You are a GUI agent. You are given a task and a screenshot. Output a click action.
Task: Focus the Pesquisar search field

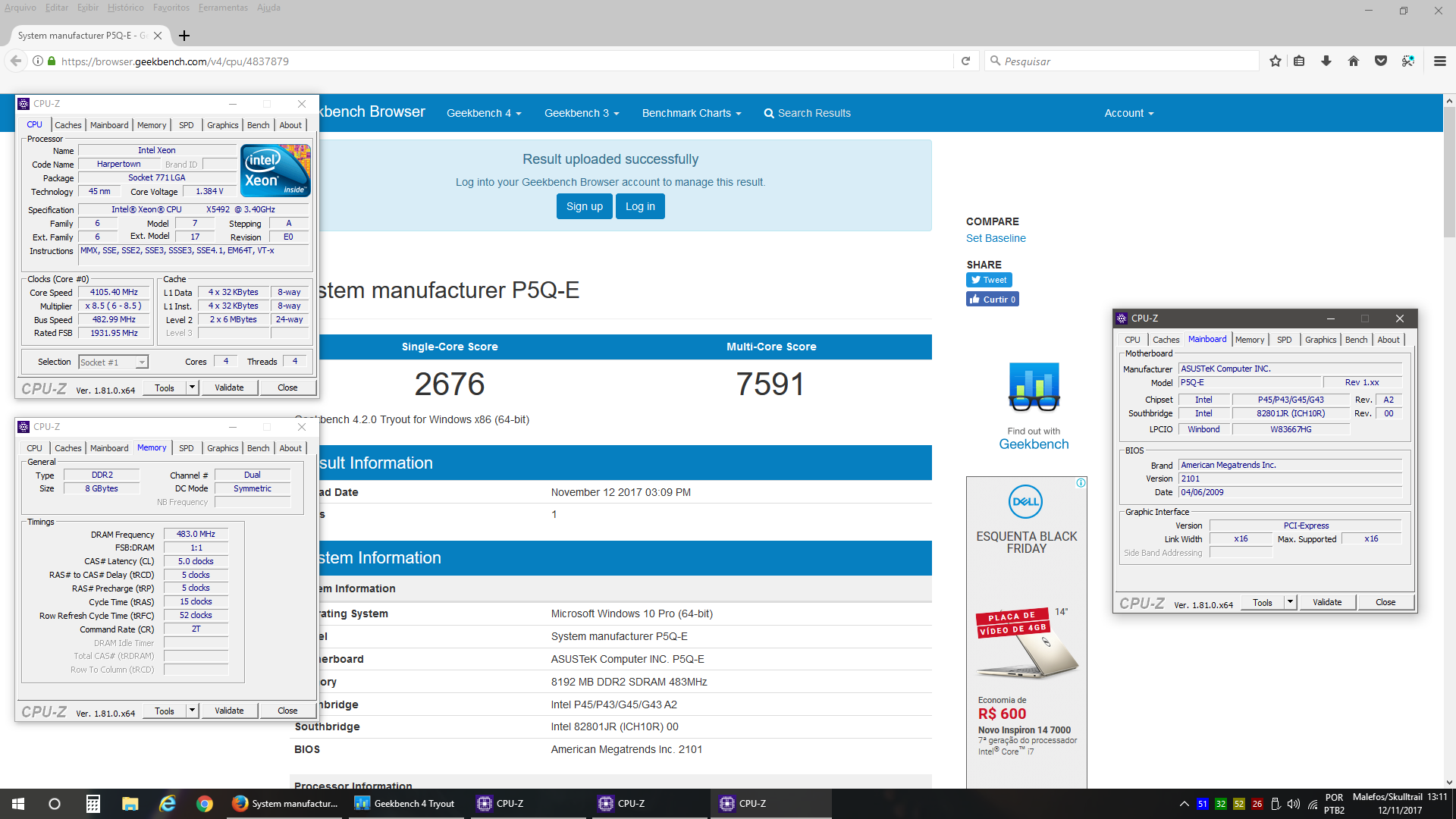[1122, 61]
